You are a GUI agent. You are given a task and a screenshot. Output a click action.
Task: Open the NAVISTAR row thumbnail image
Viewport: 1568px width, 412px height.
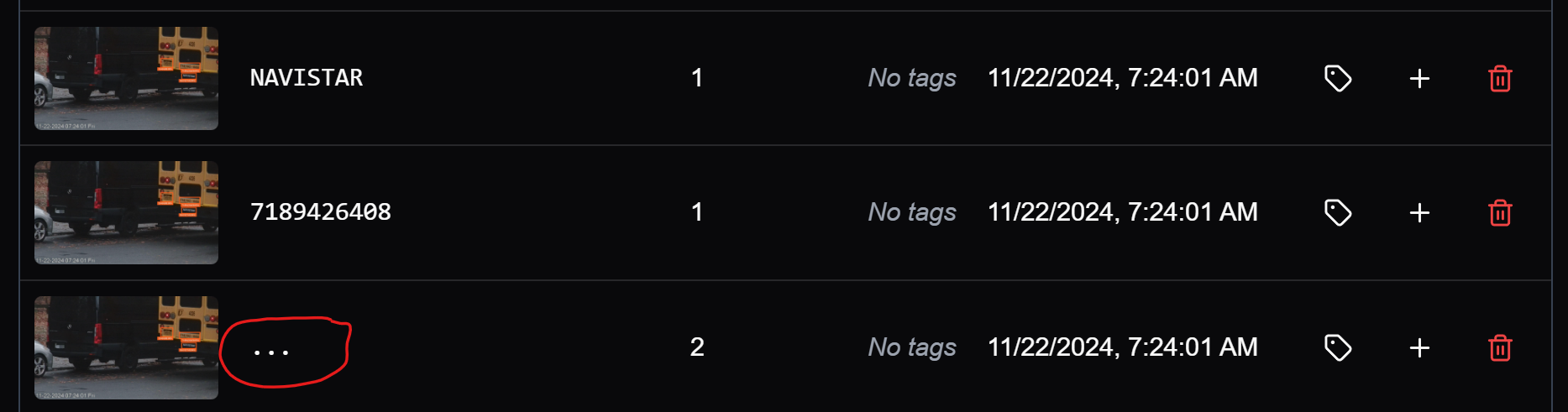coord(126,78)
